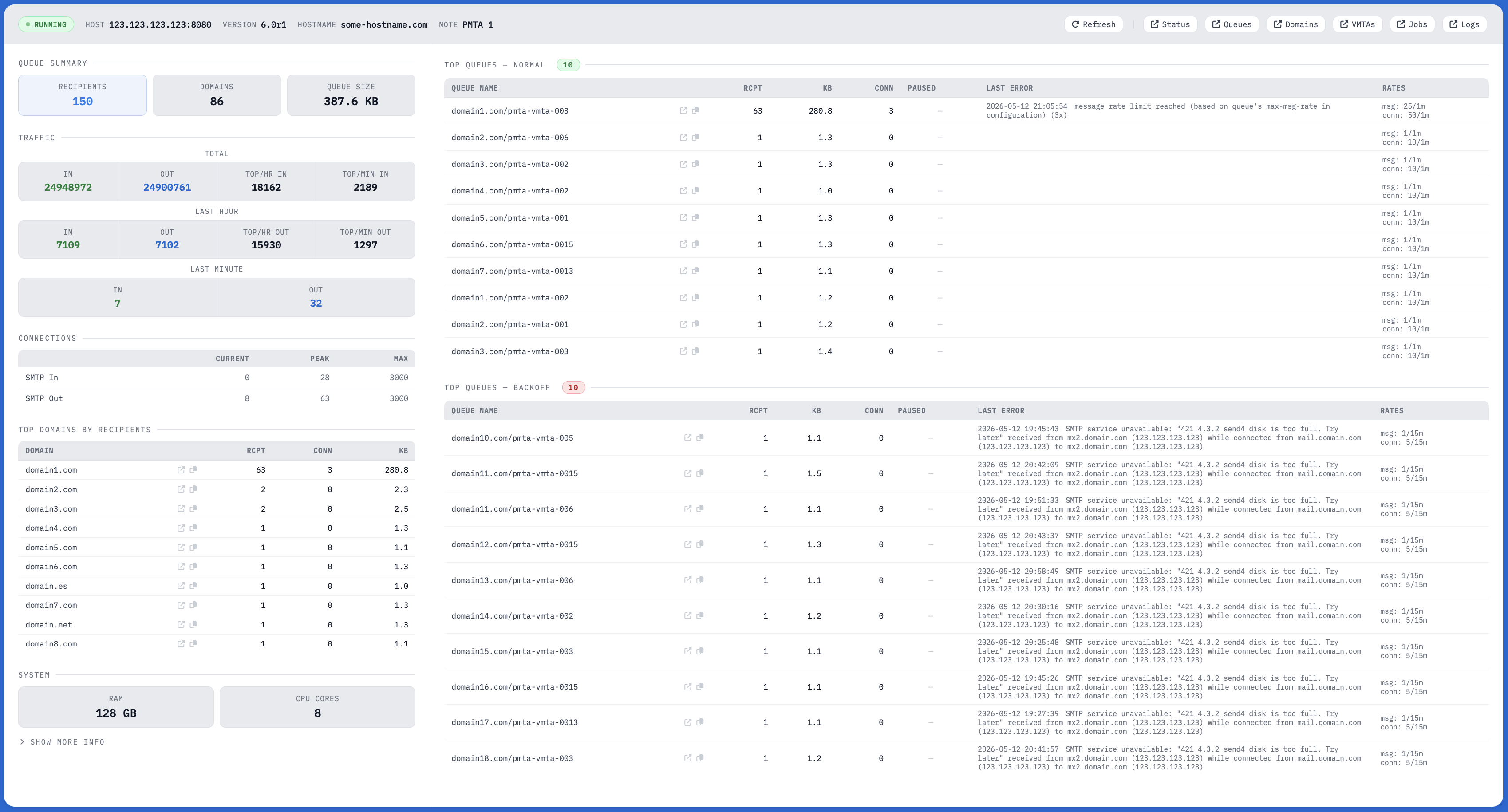Image resolution: width=1508 pixels, height=812 pixels.
Task: Open domain5.com/pmta-vmta-001 queue external link
Action: point(683,218)
